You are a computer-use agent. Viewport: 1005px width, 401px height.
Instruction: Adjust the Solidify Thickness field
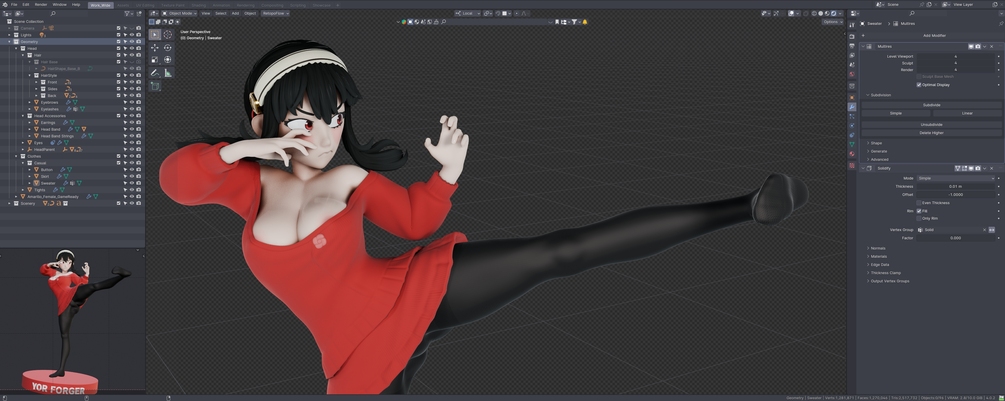[955, 186]
